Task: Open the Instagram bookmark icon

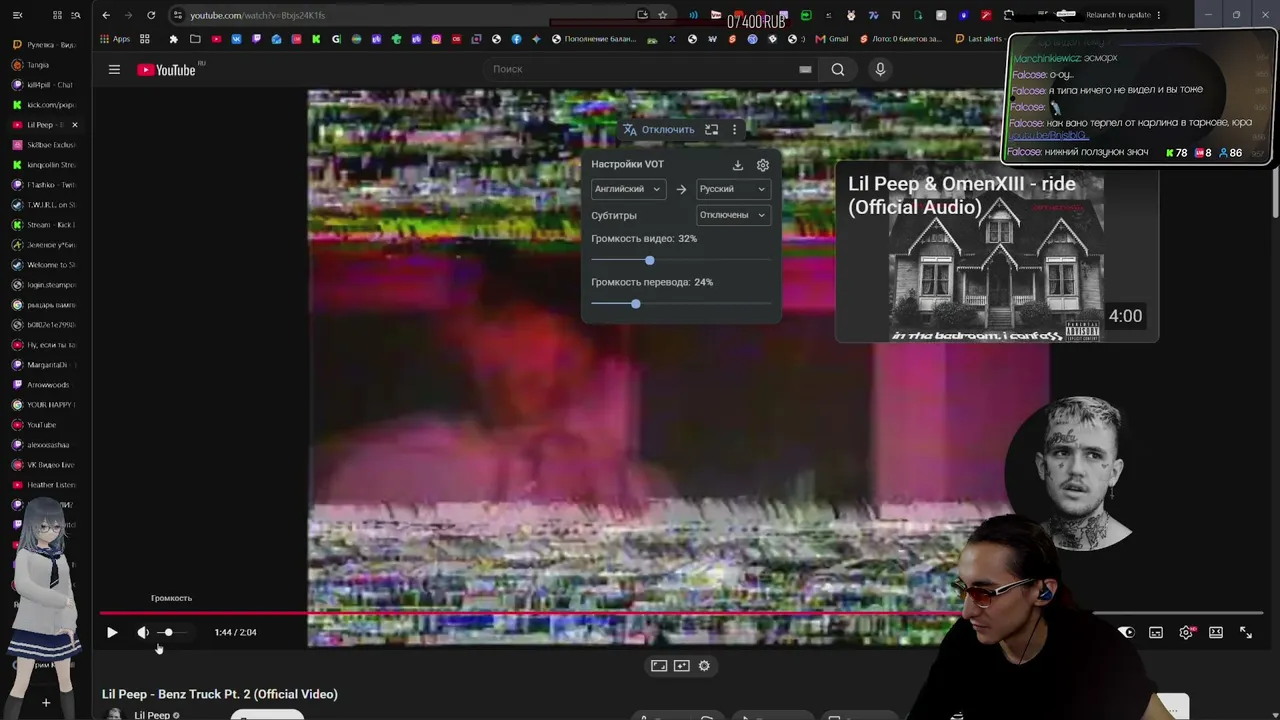Action: pos(436,39)
